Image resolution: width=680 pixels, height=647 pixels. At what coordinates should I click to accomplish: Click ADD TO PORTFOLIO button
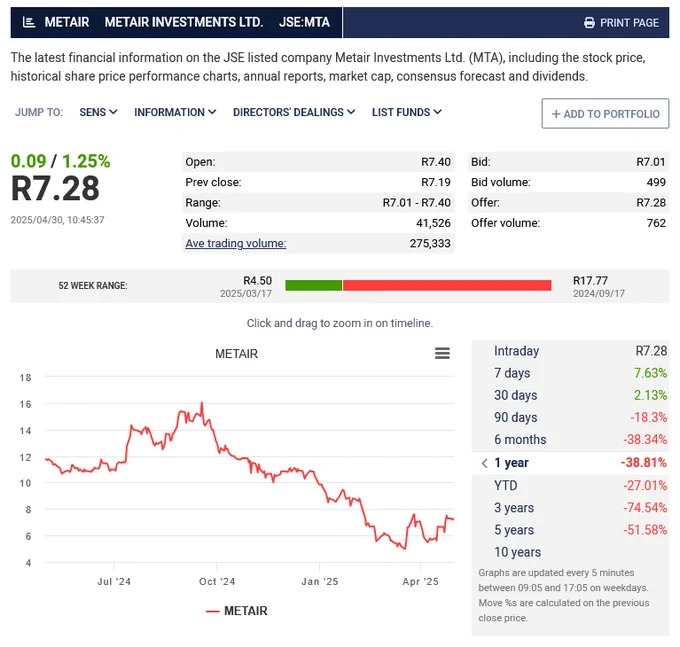click(x=605, y=114)
